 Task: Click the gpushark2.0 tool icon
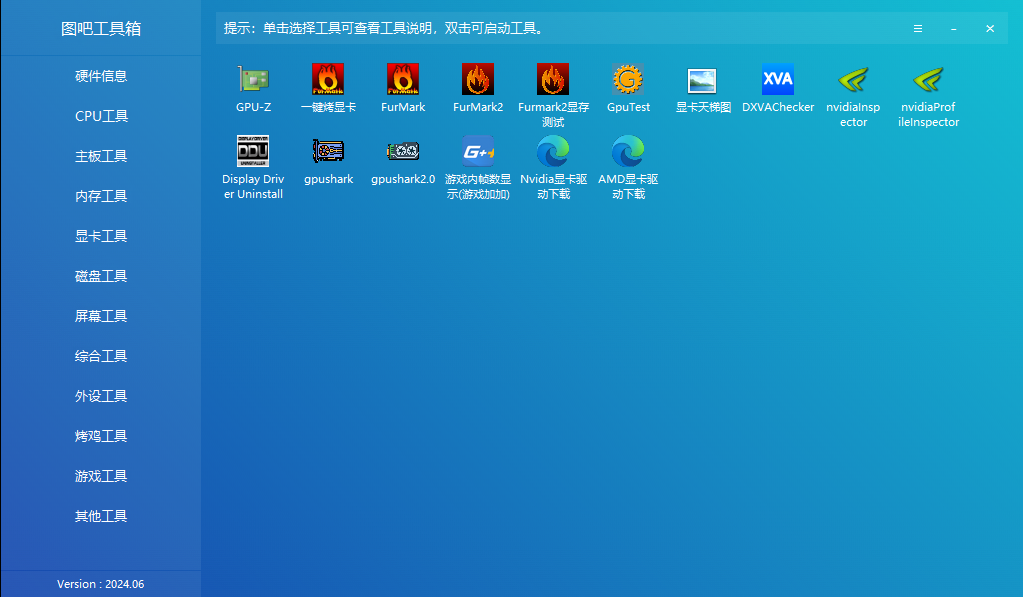pyautogui.click(x=403, y=151)
